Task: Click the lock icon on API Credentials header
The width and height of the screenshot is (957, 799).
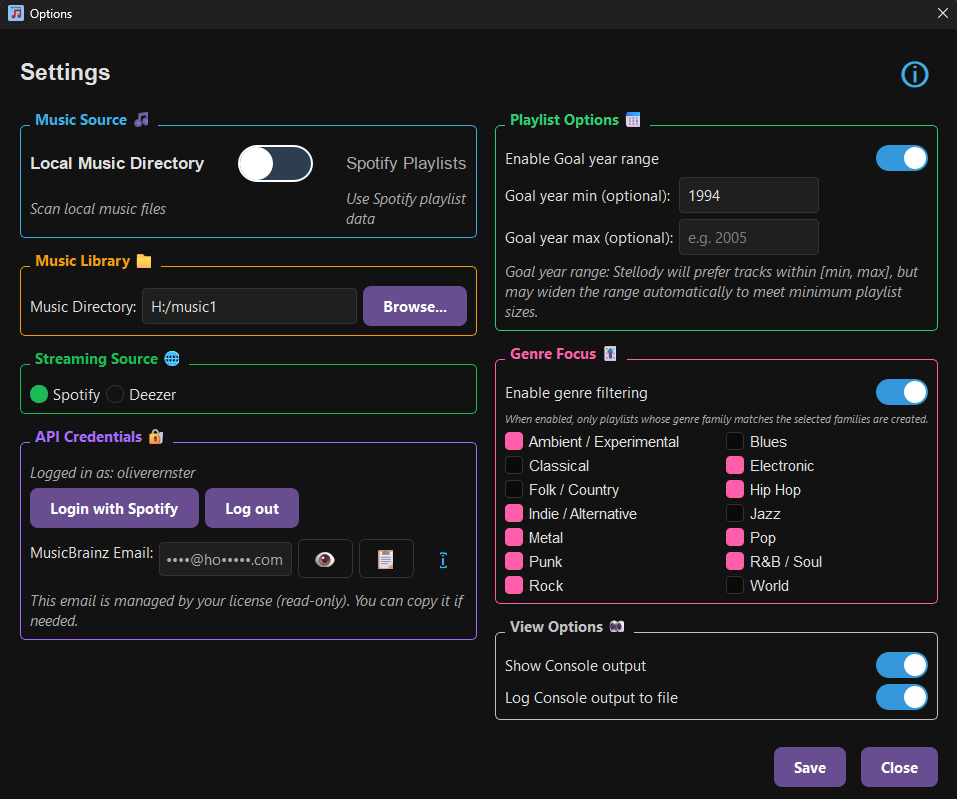Action: [156, 437]
